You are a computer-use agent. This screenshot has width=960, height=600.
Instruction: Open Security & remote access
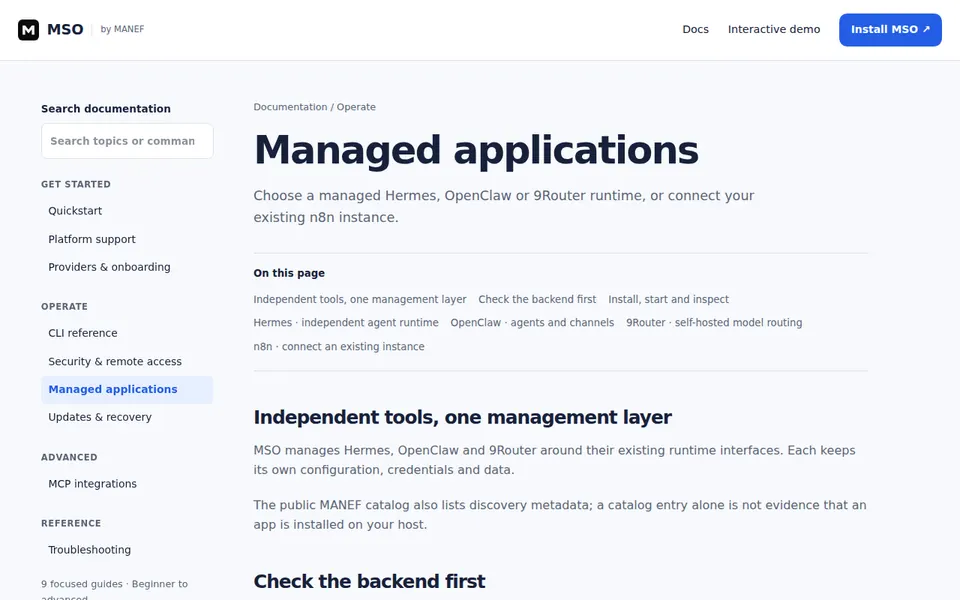pyautogui.click(x=115, y=362)
